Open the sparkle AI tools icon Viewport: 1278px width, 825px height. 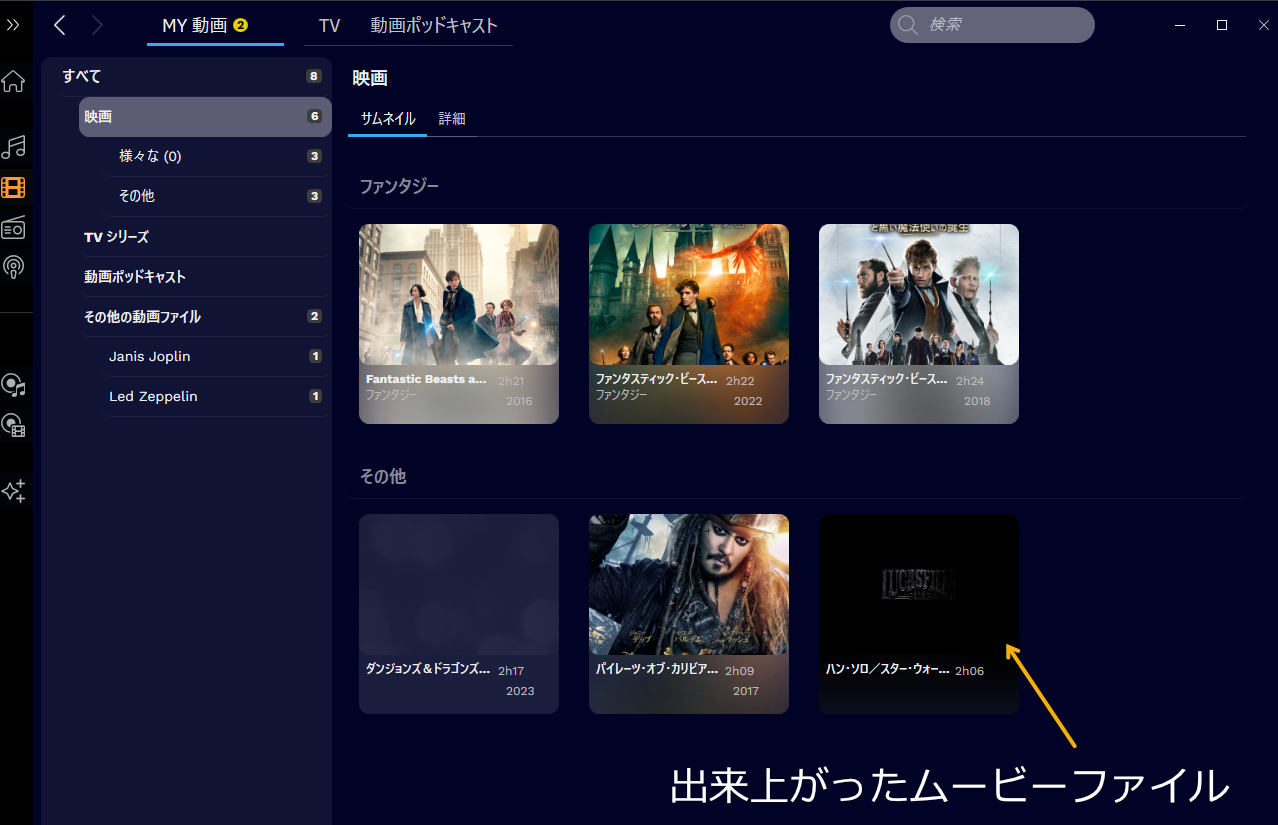click(x=13, y=491)
